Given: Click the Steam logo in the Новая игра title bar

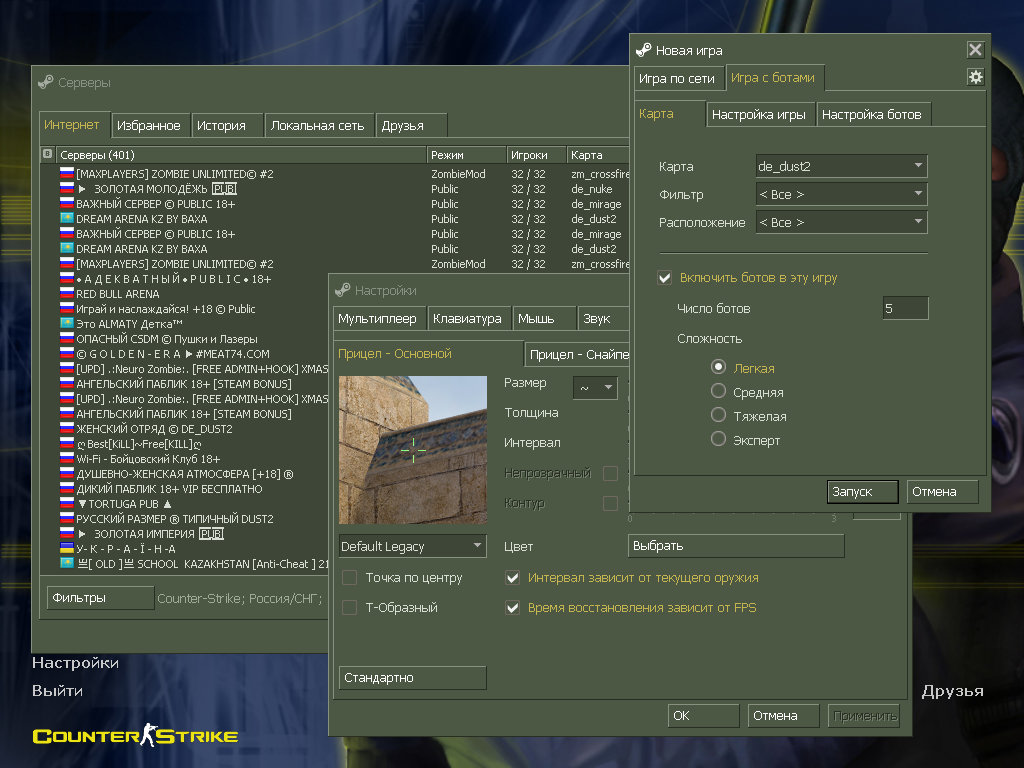Looking at the screenshot, I should click(x=645, y=50).
